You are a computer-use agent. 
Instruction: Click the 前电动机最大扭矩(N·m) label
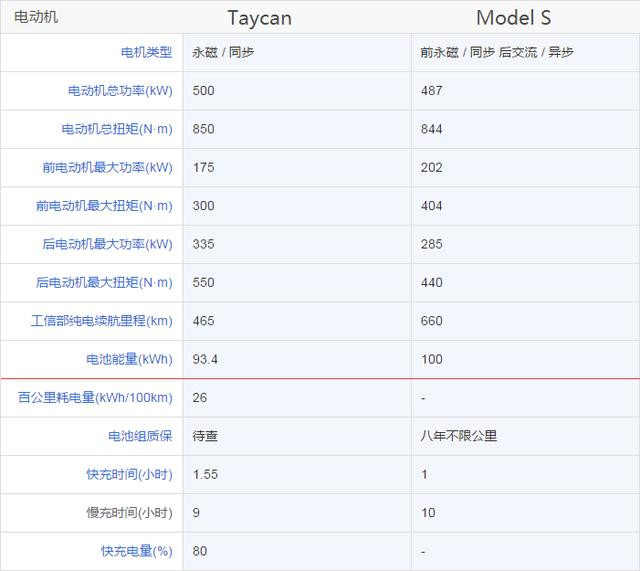coord(104,206)
